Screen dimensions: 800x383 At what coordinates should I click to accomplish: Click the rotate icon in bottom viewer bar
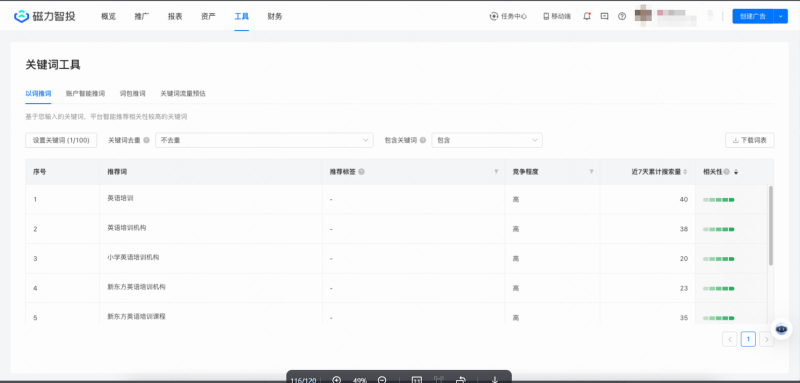(461, 380)
